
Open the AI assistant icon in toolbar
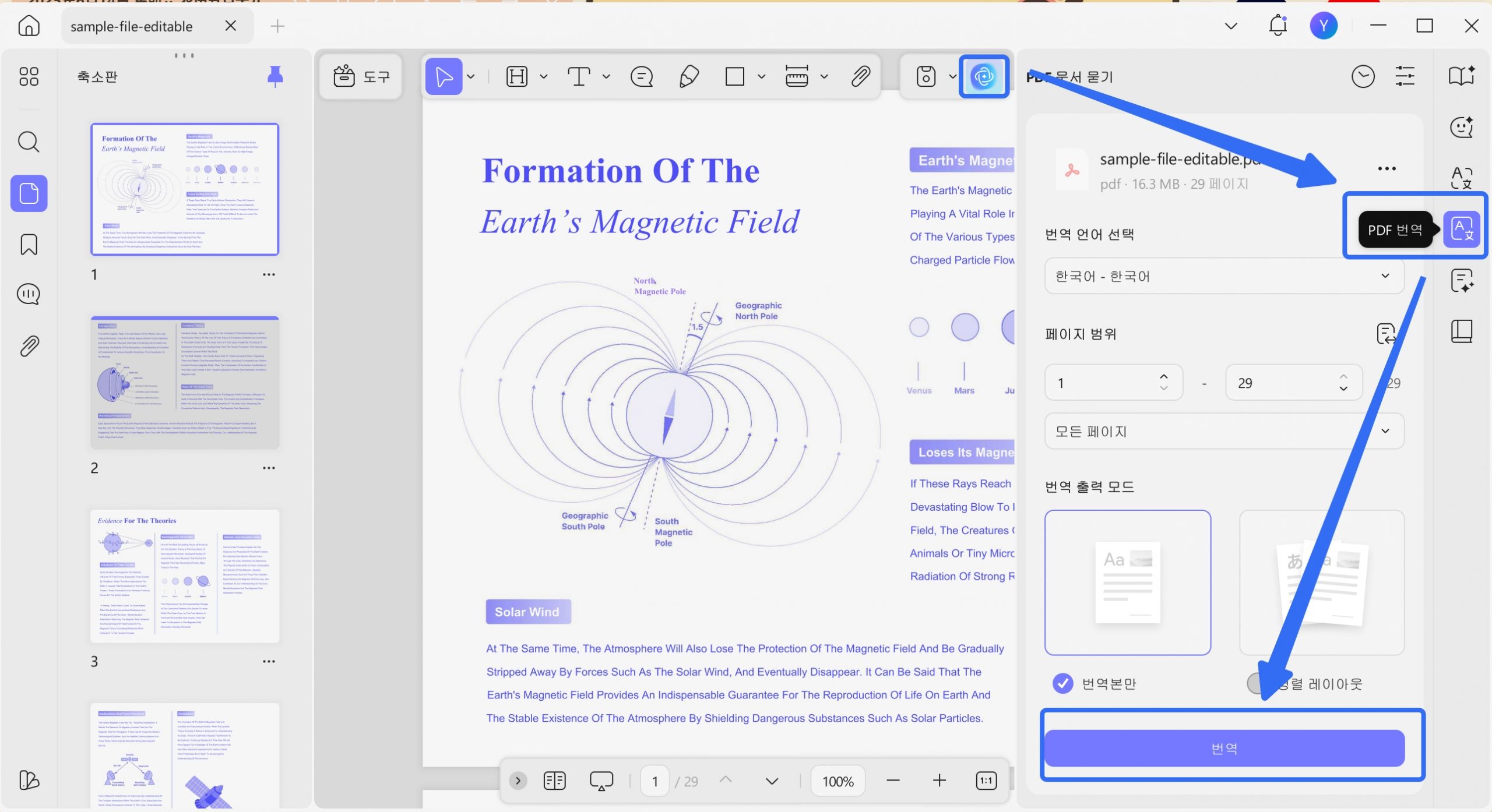(984, 76)
